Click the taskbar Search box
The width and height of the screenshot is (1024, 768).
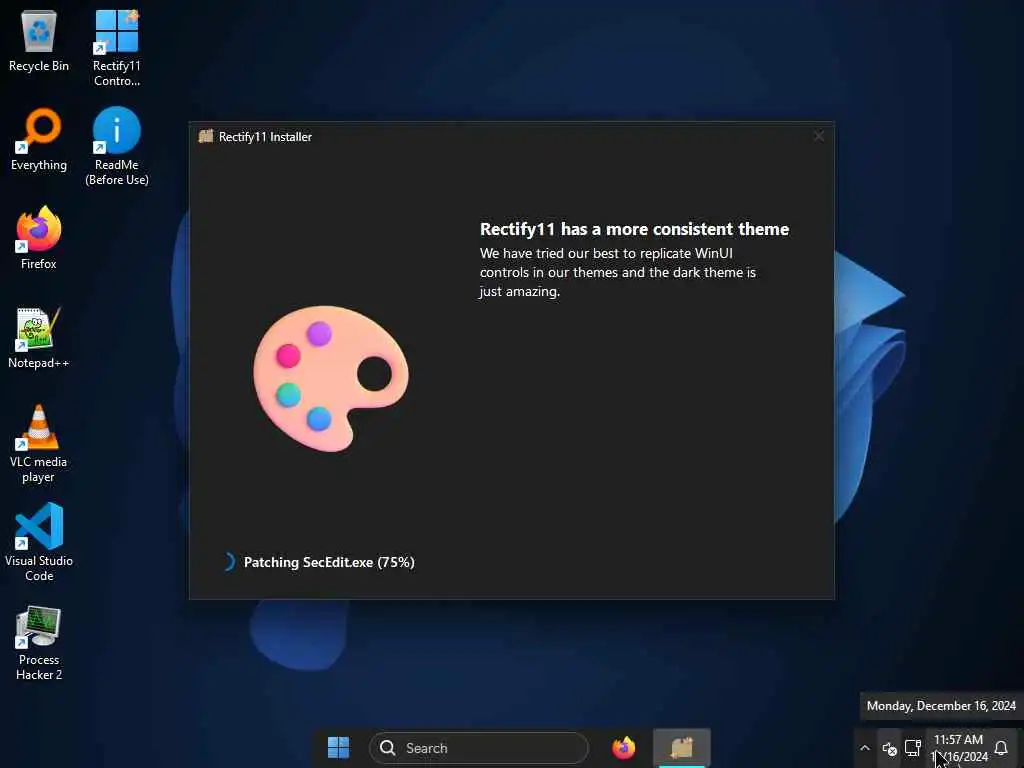479,748
